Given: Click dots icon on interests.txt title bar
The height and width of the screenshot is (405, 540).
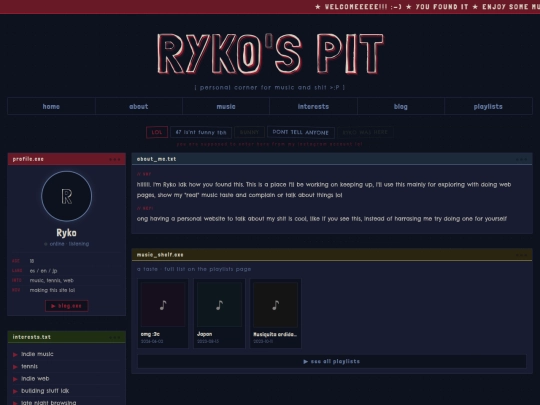Looking at the screenshot, I should [115, 338].
